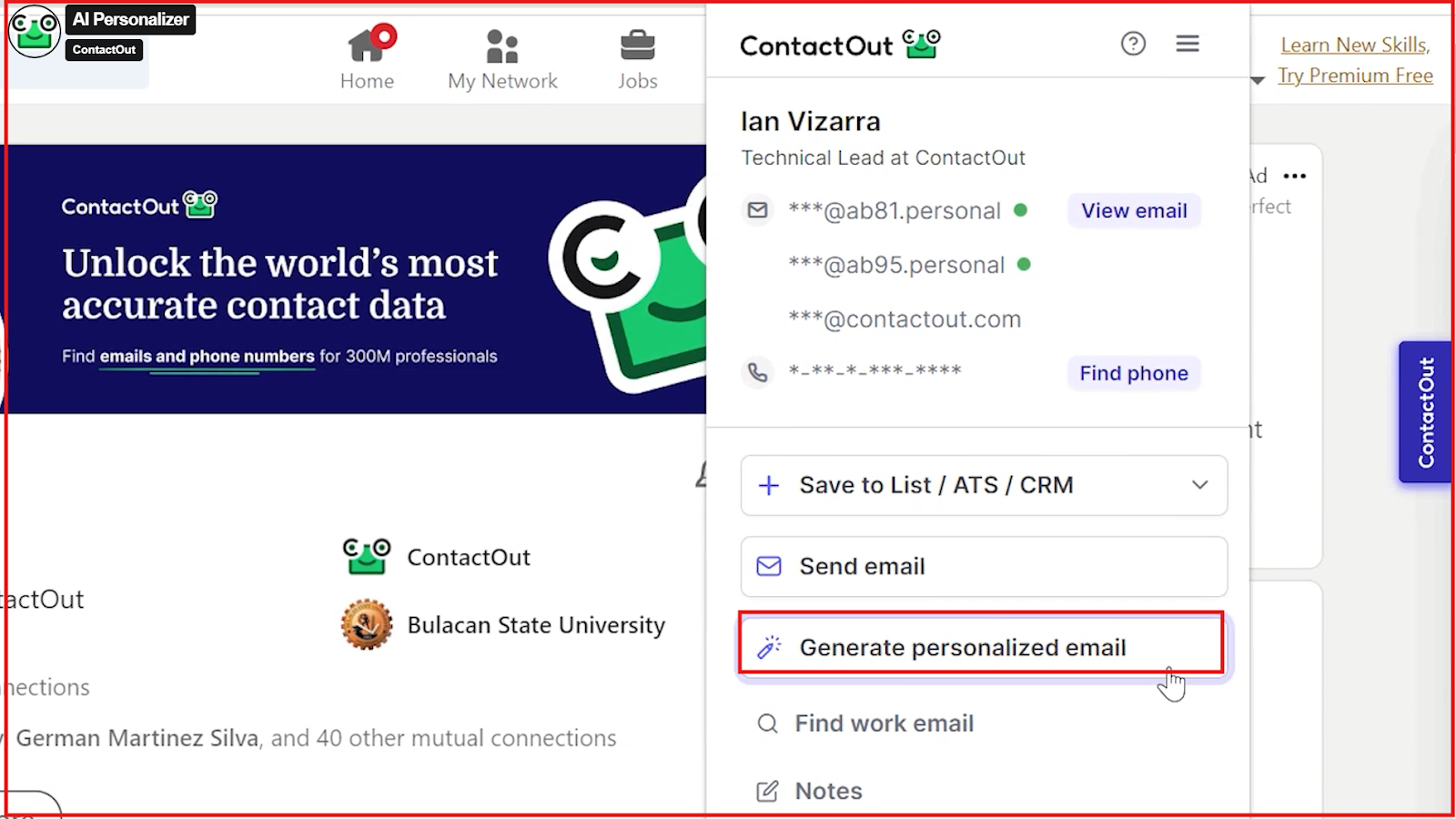The width and height of the screenshot is (1456, 819).
Task: Click the magic wand icon on Generate personalized email
Action: (771, 647)
